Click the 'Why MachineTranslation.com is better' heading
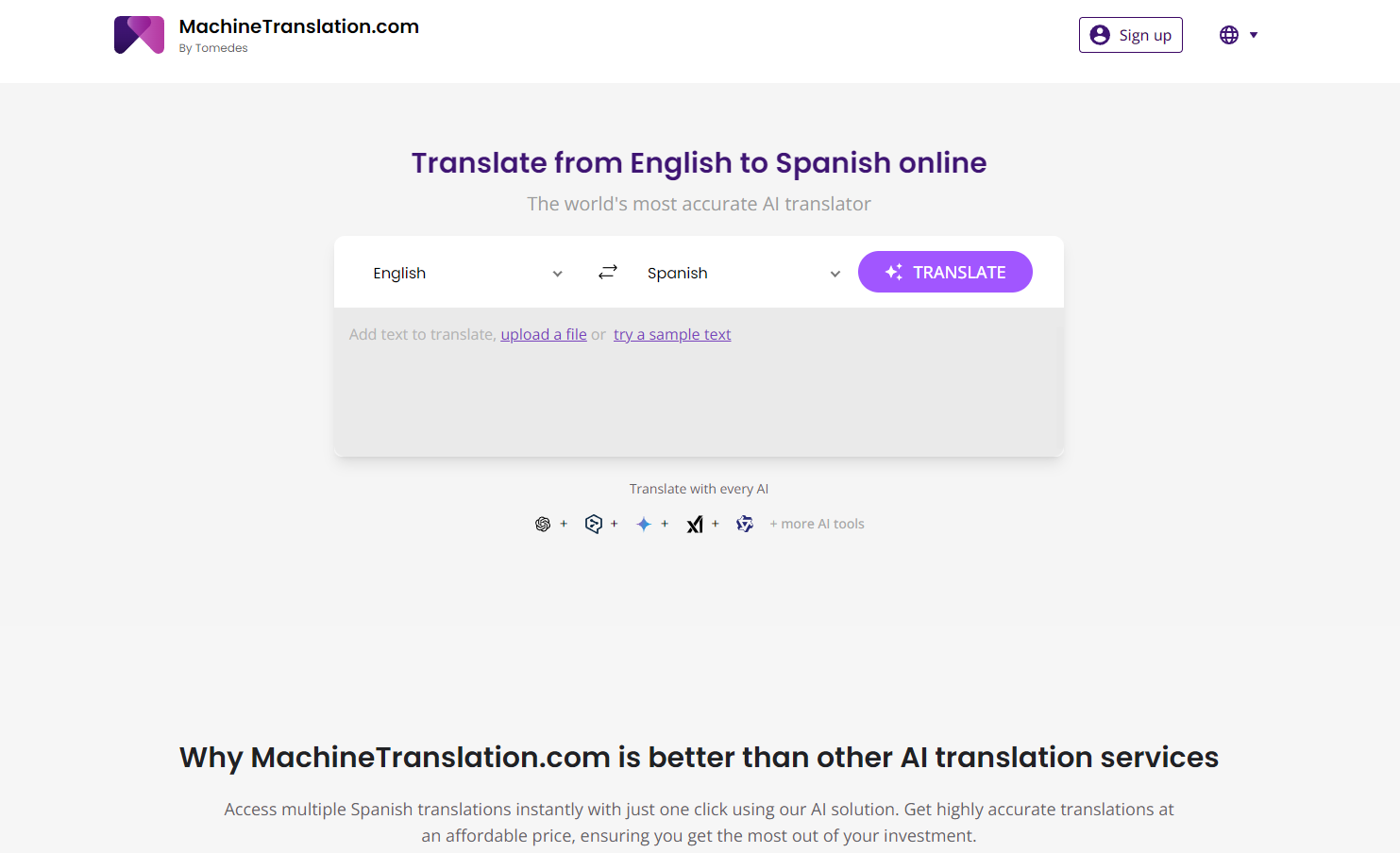 click(699, 757)
